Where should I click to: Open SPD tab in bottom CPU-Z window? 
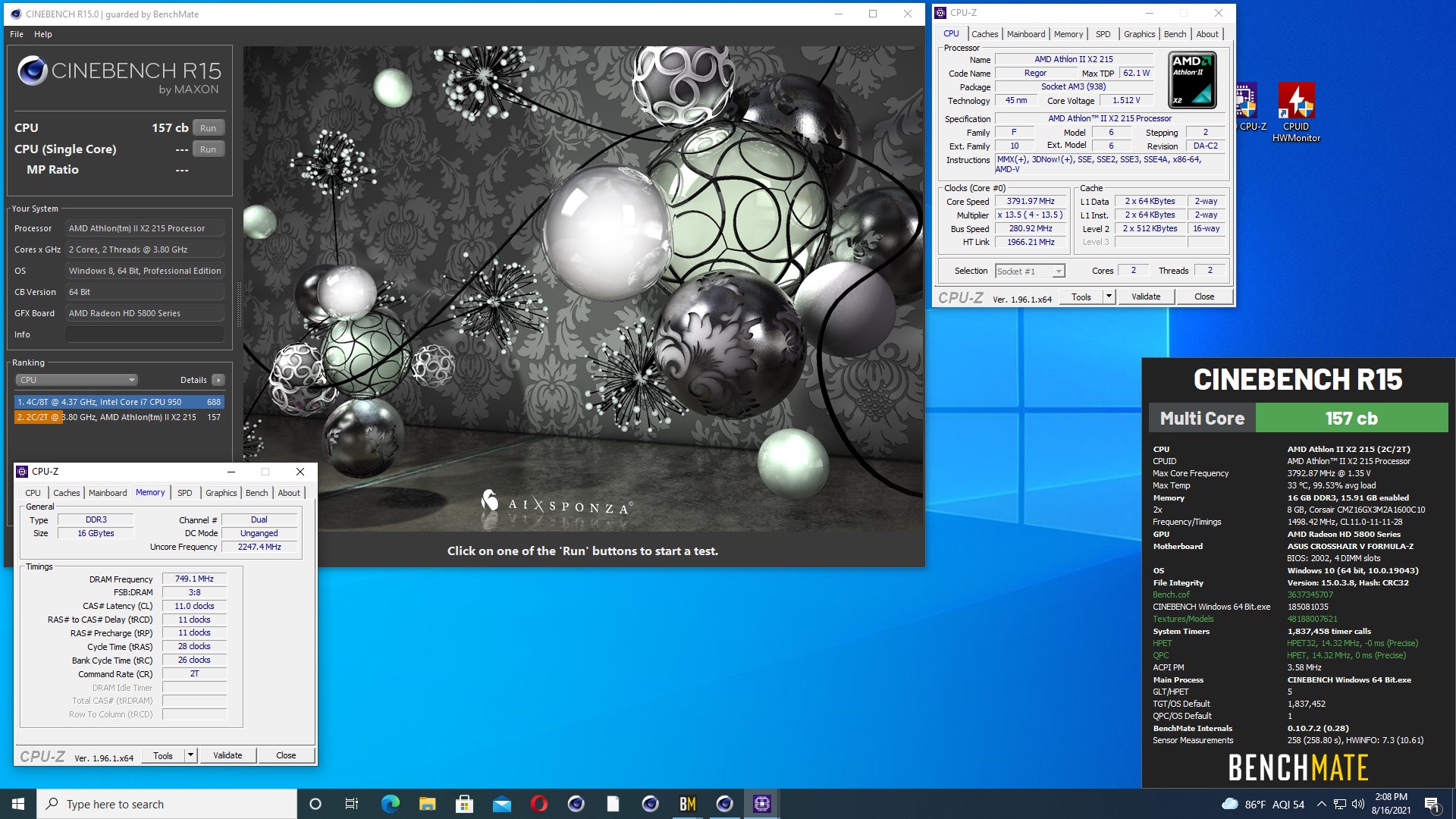click(x=185, y=493)
